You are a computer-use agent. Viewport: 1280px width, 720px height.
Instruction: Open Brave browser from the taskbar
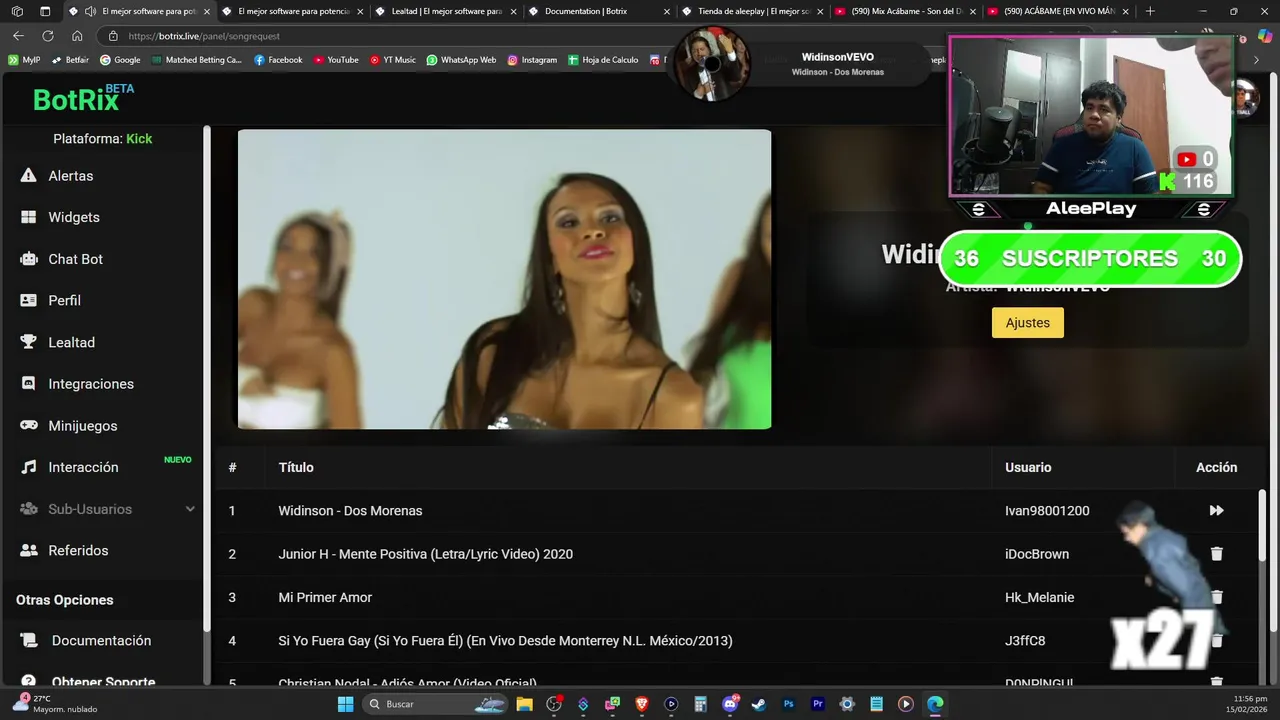[x=642, y=704]
